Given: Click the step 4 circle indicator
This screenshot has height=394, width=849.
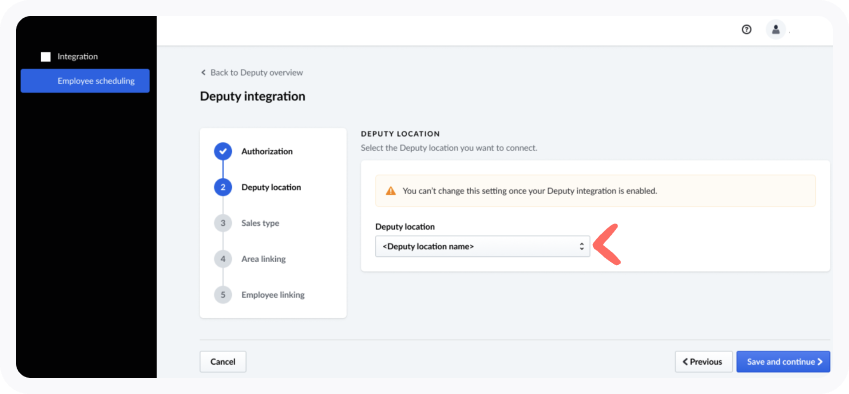Looking at the screenshot, I should point(223,259).
